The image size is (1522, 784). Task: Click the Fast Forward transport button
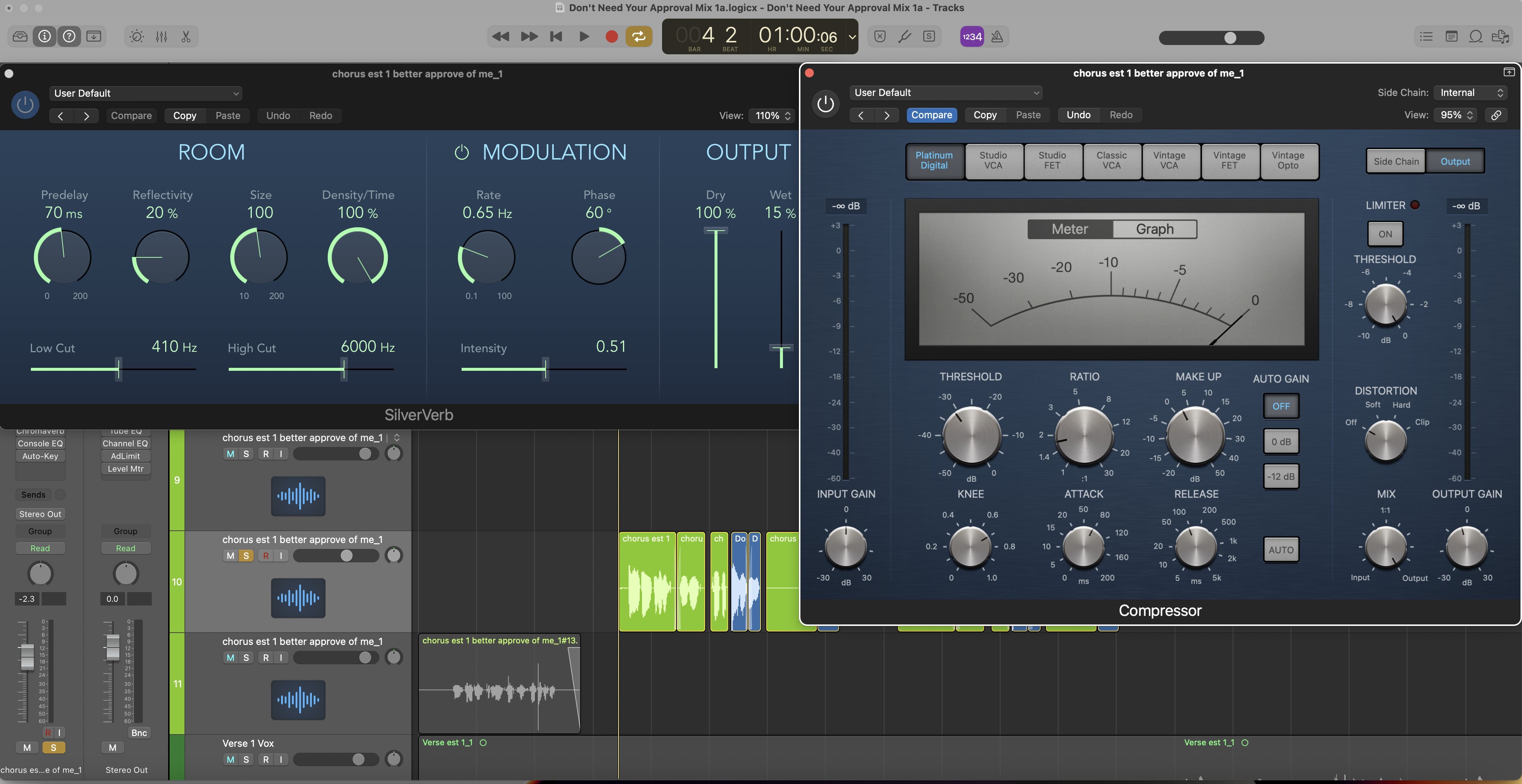point(529,36)
